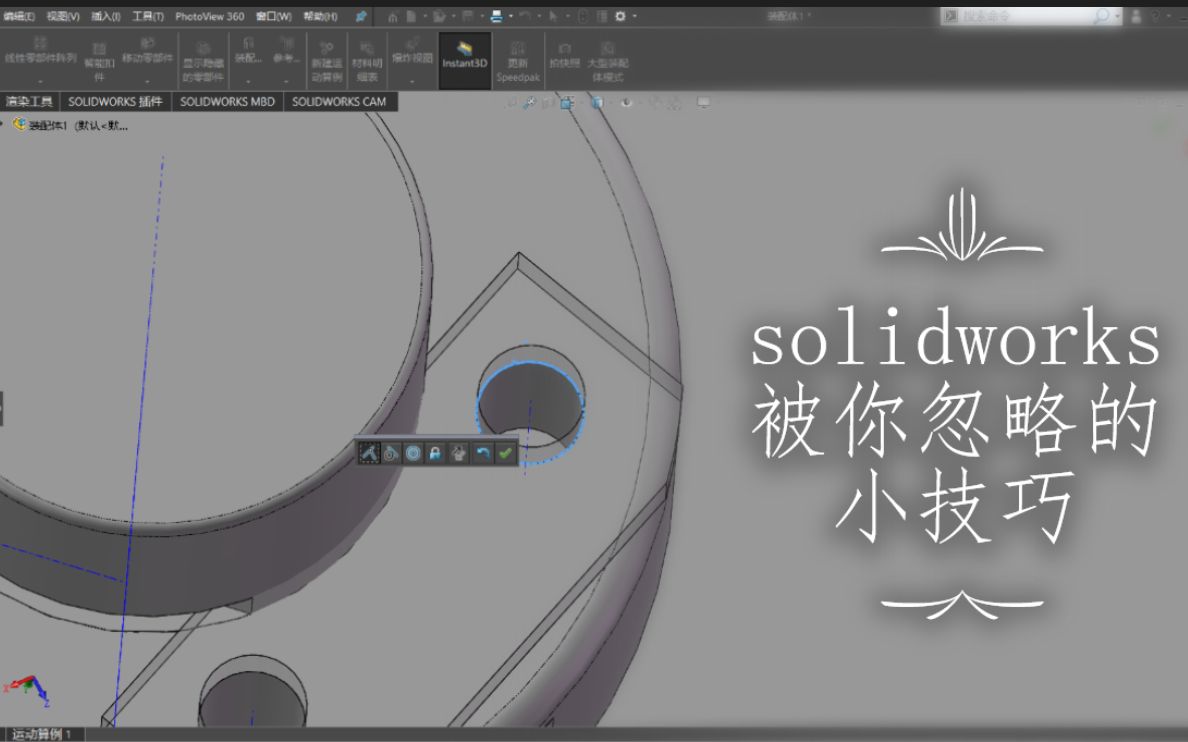Click the 更新 Speedpak icon
This screenshot has height=742, width=1188.
click(516, 58)
